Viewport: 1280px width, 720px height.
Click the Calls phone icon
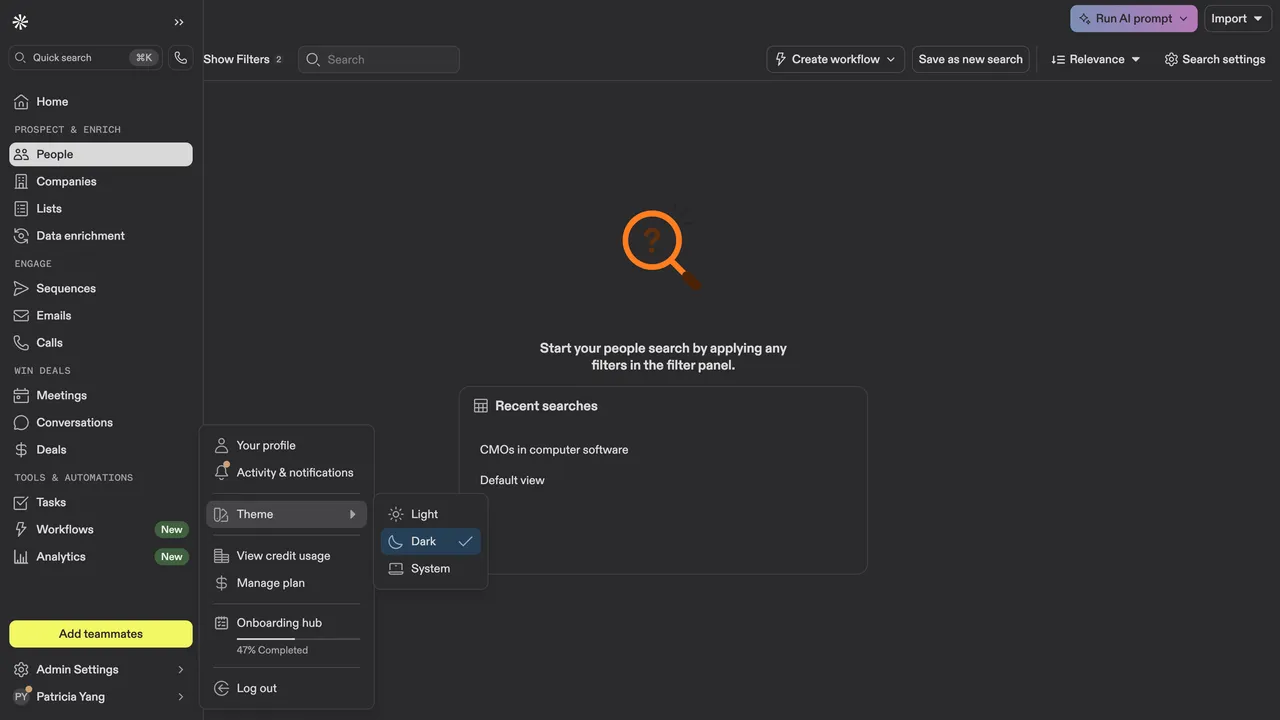point(21,343)
